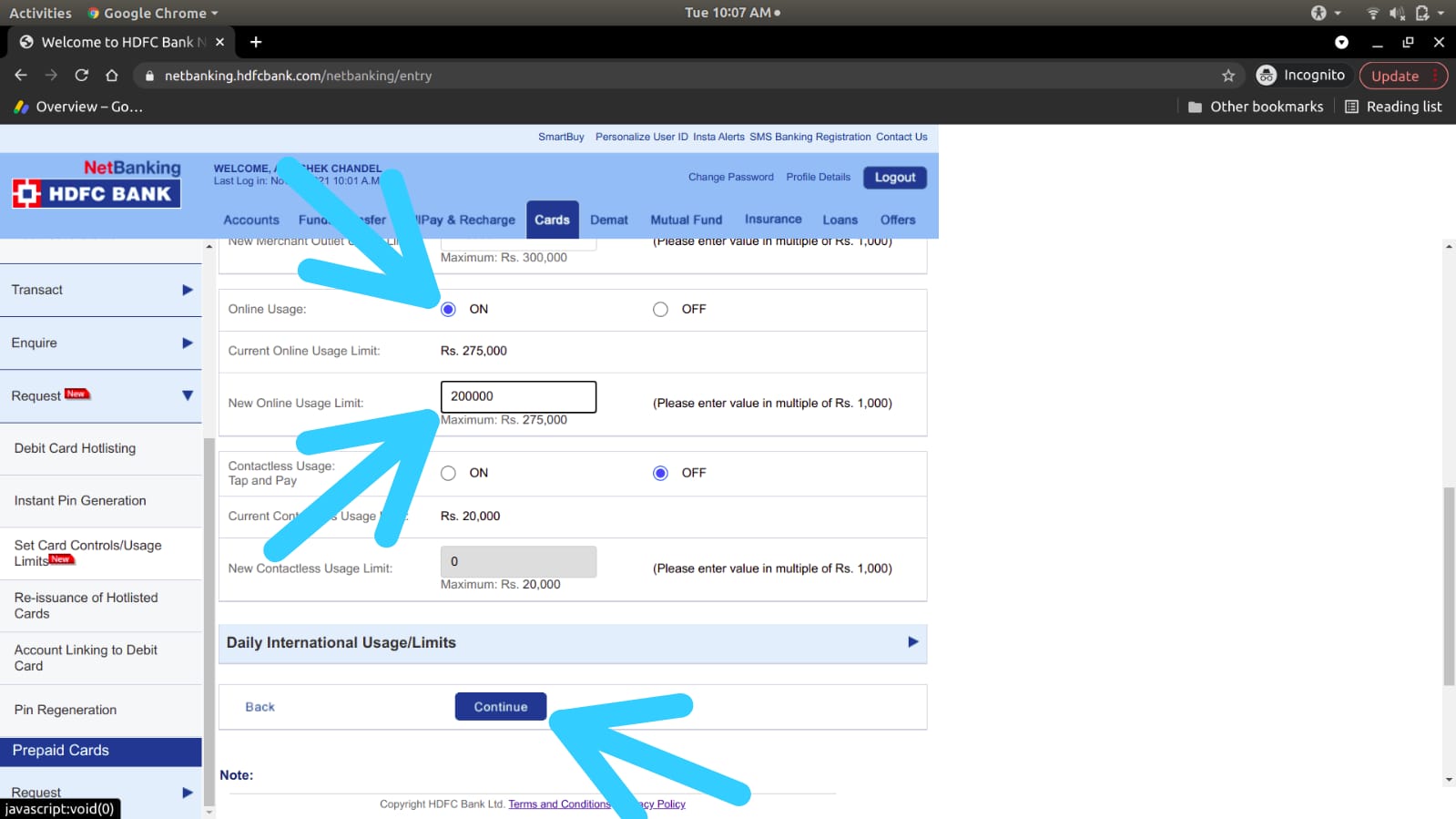Reload the HDFC netbanking page
Screen dimensions: 1456x819
click(81, 76)
